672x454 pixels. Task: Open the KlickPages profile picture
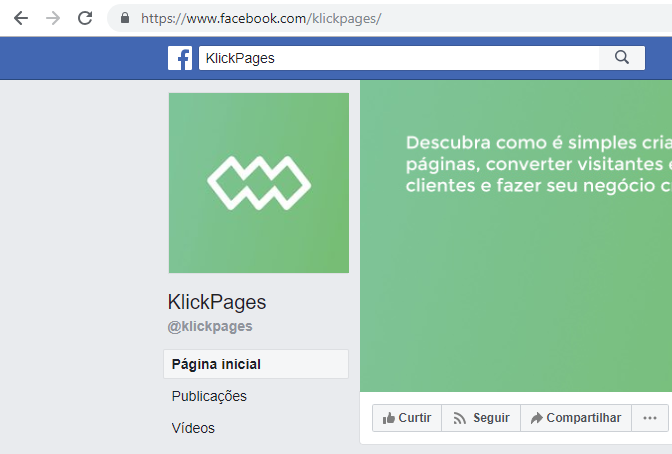tap(259, 183)
